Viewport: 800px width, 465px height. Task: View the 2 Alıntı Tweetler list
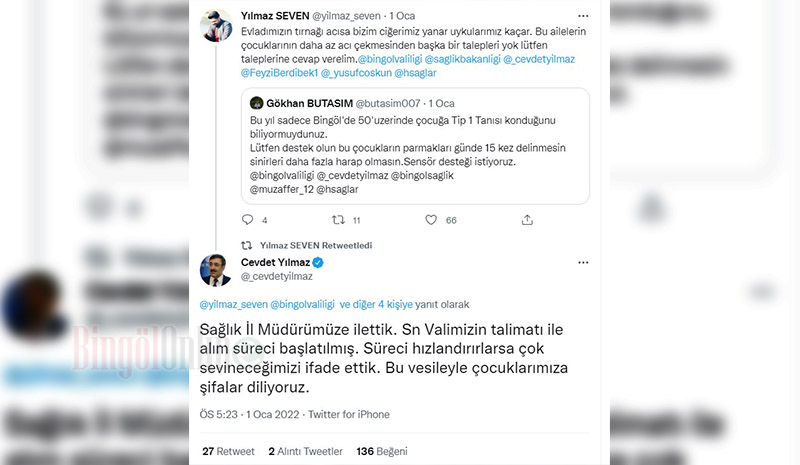(x=305, y=451)
